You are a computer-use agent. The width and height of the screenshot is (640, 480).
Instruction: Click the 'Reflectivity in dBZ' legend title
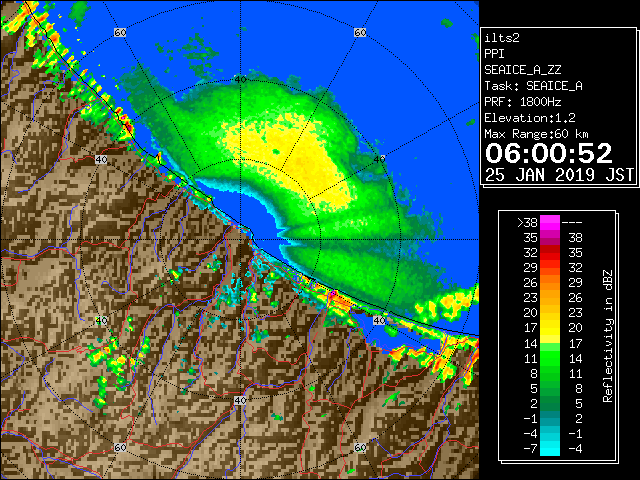[x=608, y=336]
